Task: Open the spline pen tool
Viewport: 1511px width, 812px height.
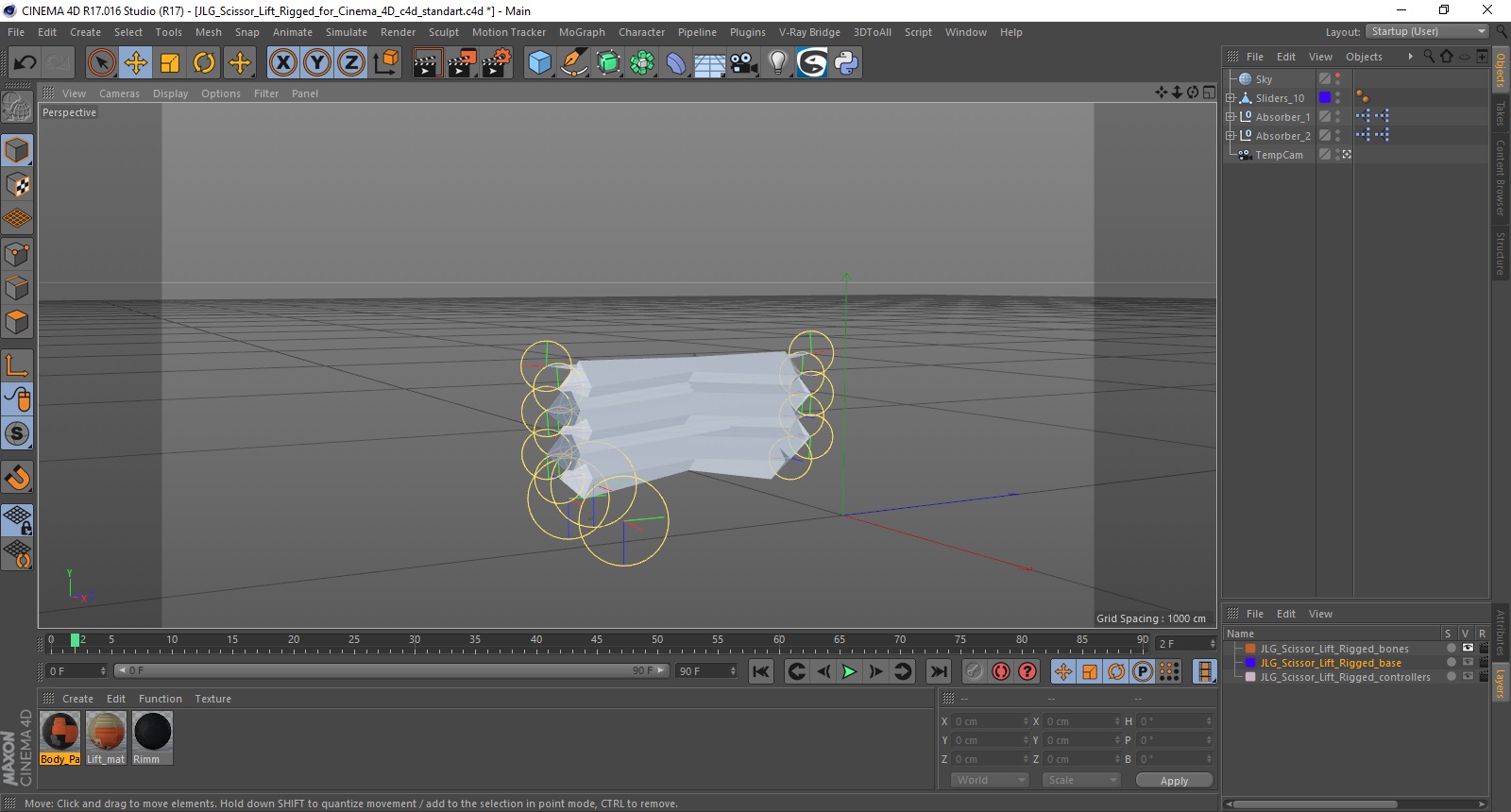Action: pyautogui.click(x=574, y=63)
